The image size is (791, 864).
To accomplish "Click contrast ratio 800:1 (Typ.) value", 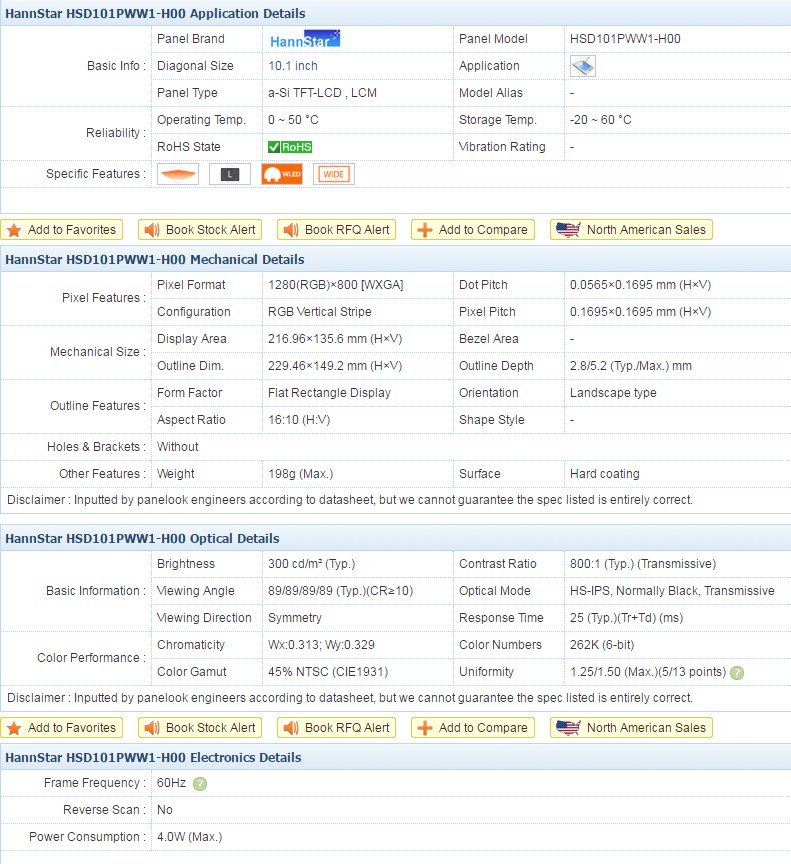I will coord(643,564).
